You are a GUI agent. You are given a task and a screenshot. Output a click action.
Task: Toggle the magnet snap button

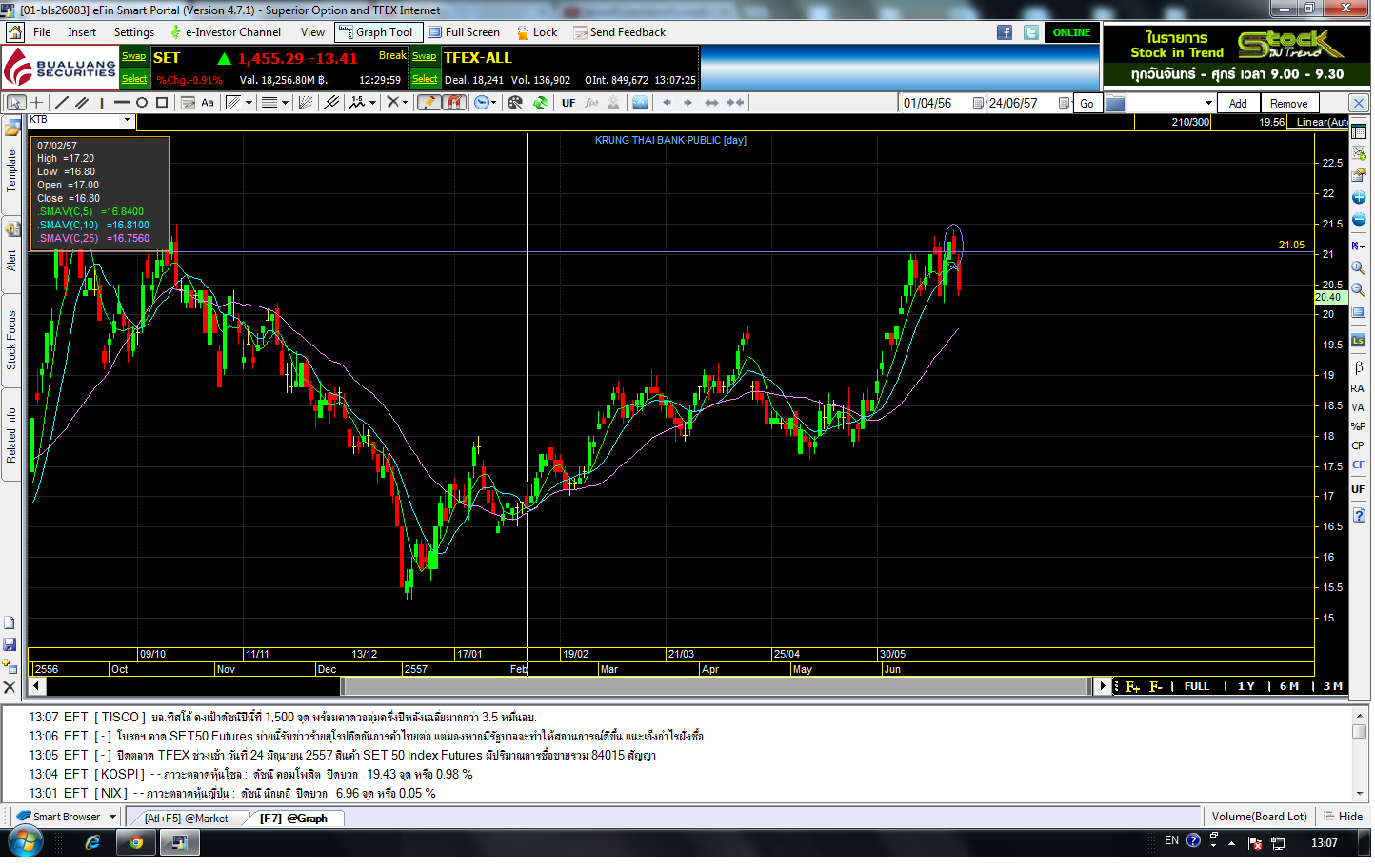coord(454,103)
